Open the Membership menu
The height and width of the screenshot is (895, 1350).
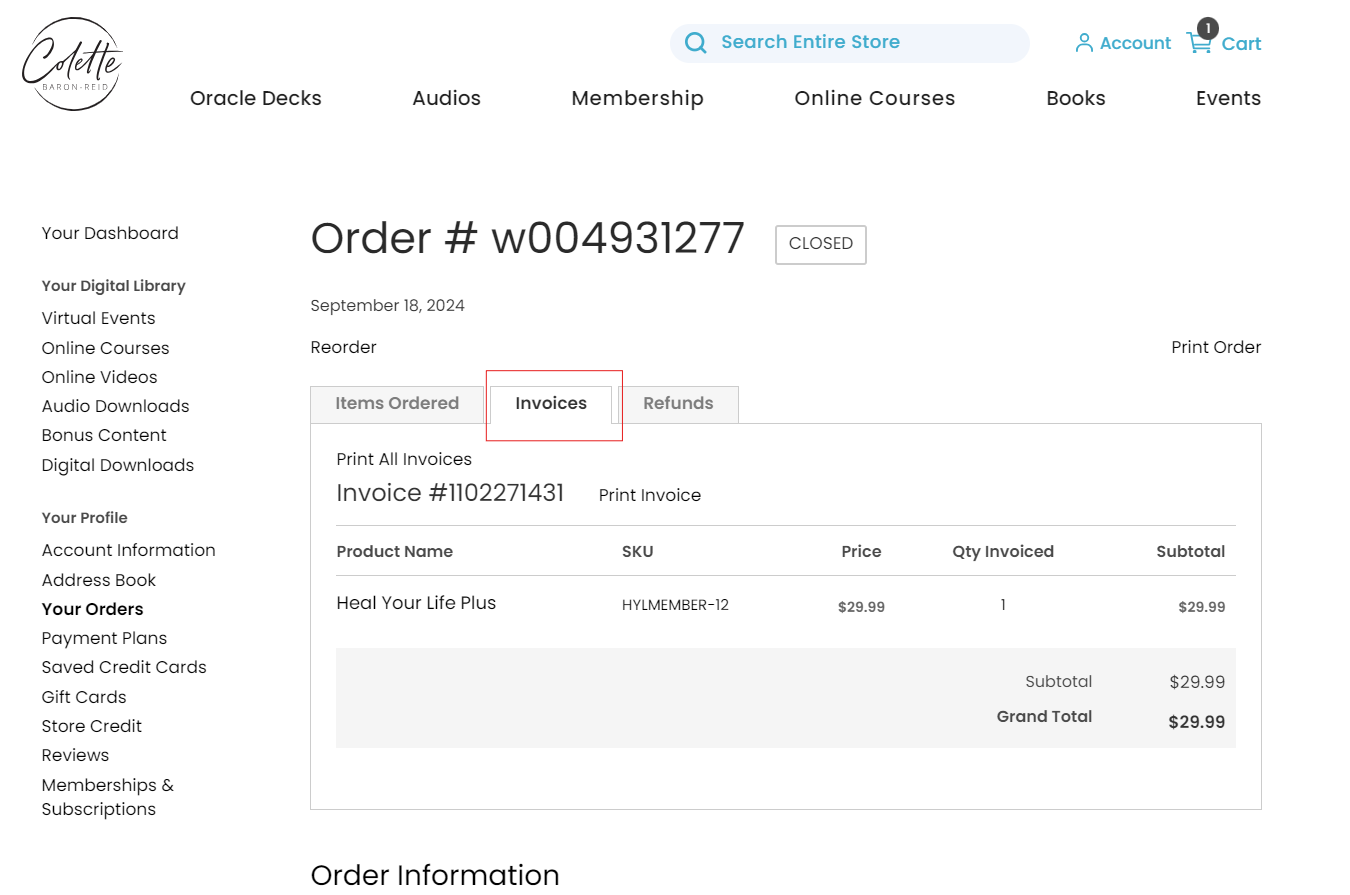(x=637, y=98)
